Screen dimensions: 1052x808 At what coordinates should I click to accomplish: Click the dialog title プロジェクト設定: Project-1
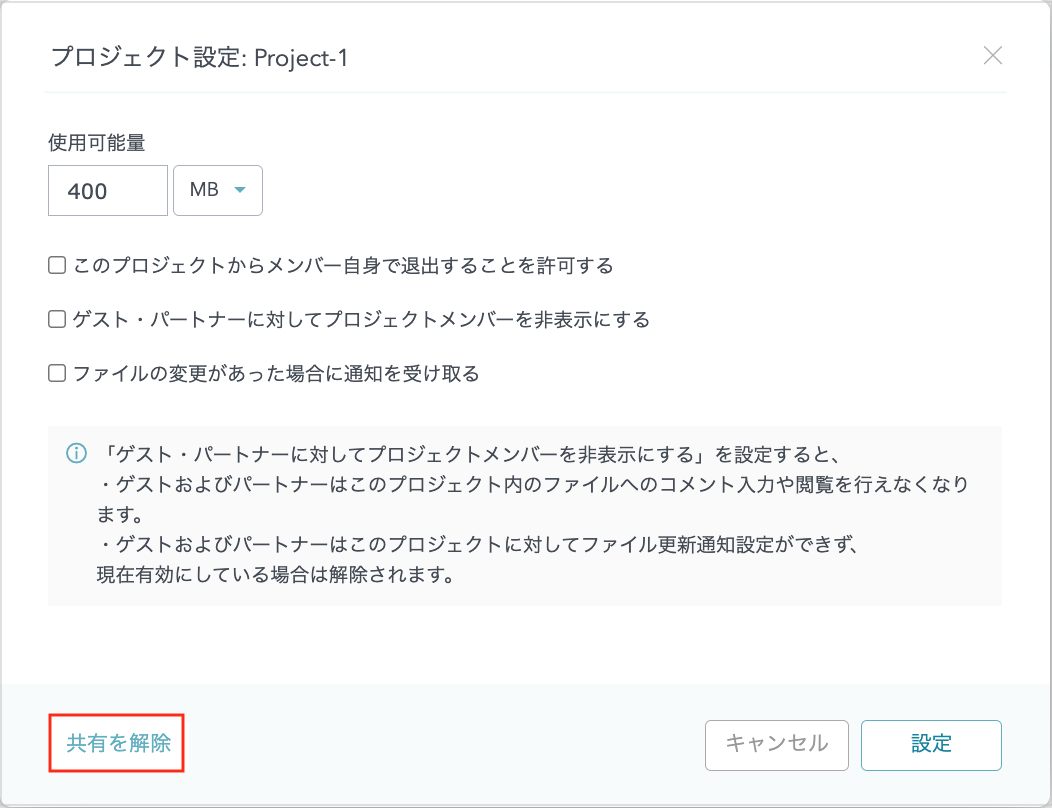click(x=200, y=57)
